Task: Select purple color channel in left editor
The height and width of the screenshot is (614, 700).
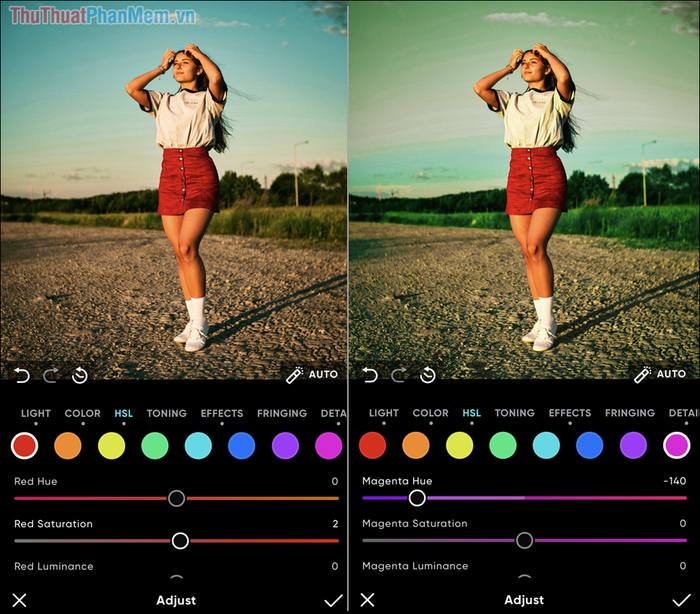Action: pos(285,446)
